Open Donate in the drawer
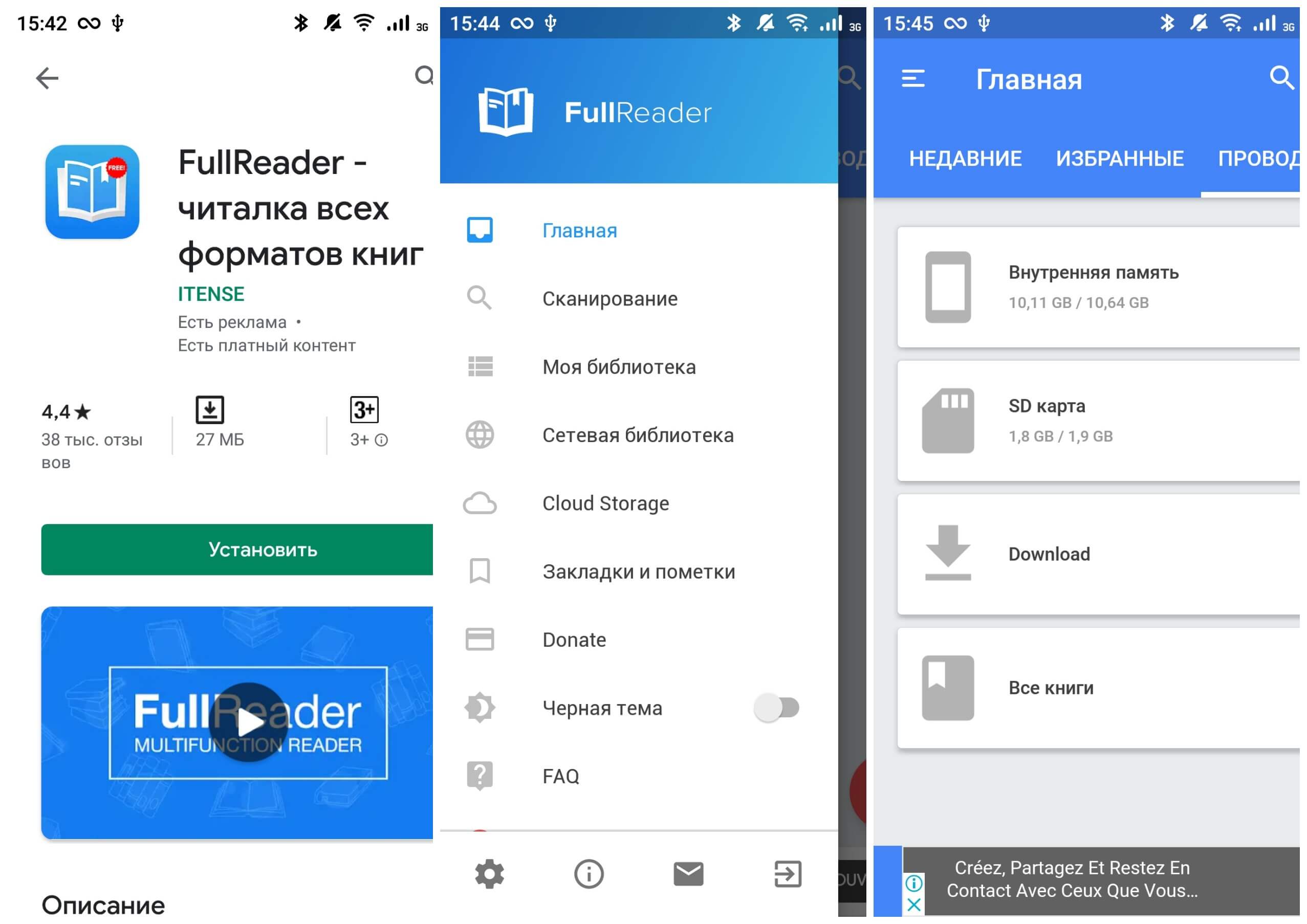Screen dimensions: 1307x924 (x=639, y=640)
